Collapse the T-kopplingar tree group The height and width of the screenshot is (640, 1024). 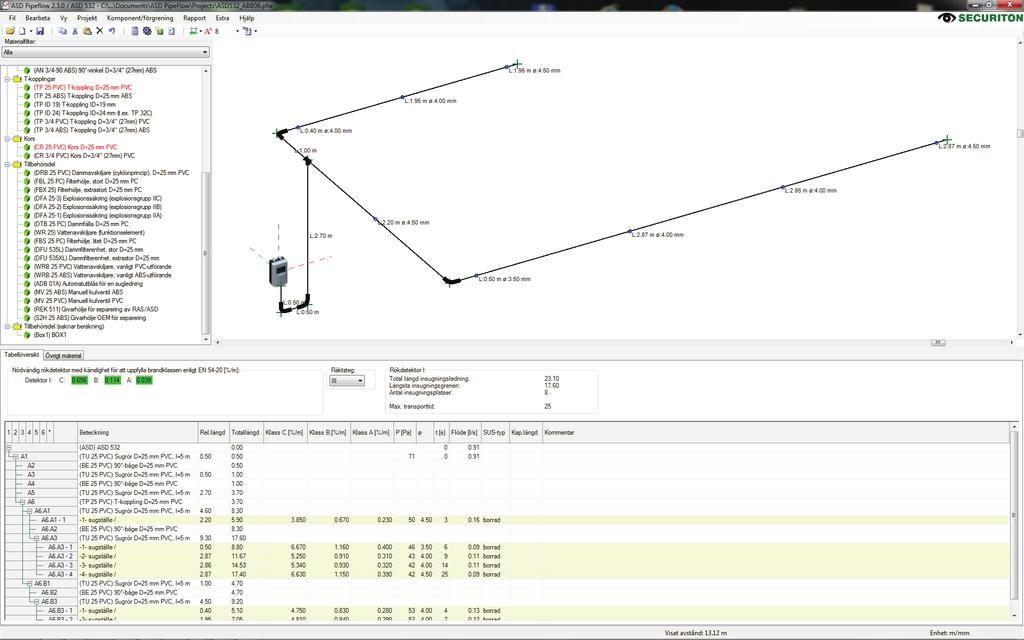click(x=7, y=79)
